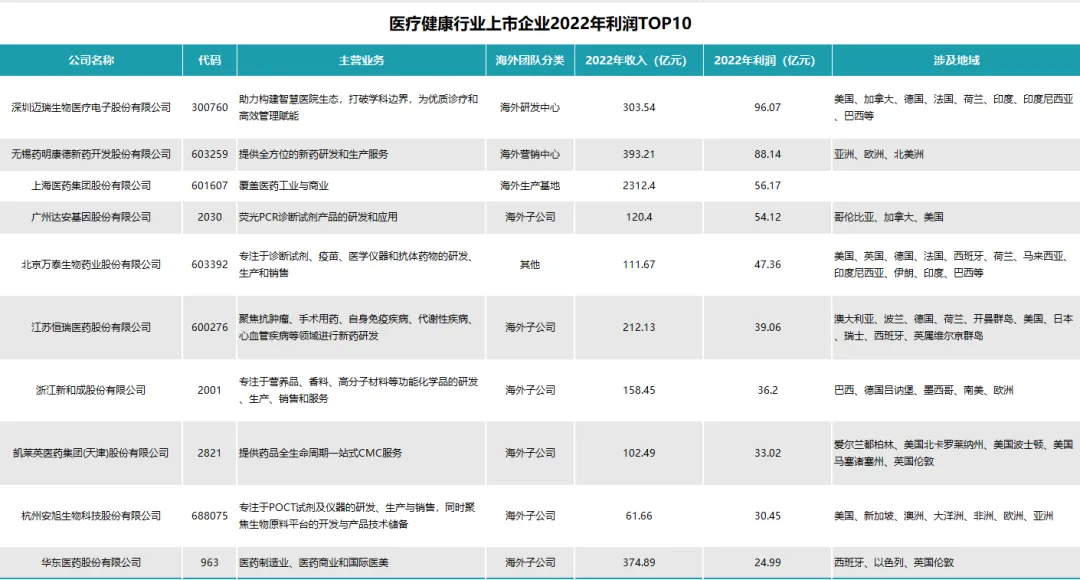Click revenue value 111.67
Image resolution: width=1080 pixels, height=580 pixels.
[638, 265]
